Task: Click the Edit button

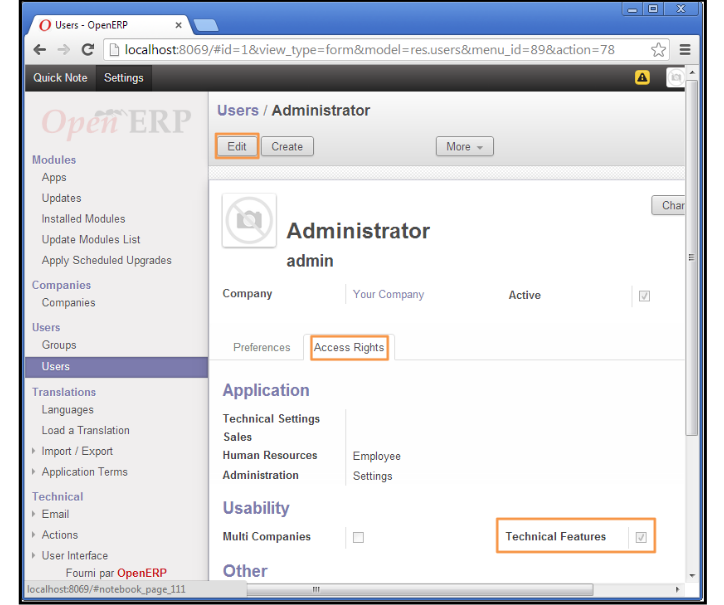Action: [236, 146]
